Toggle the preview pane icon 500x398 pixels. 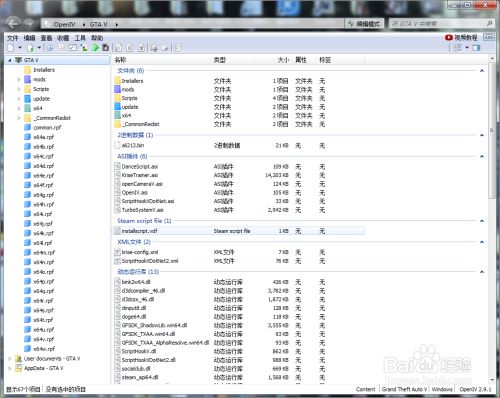[x=476, y=48]
